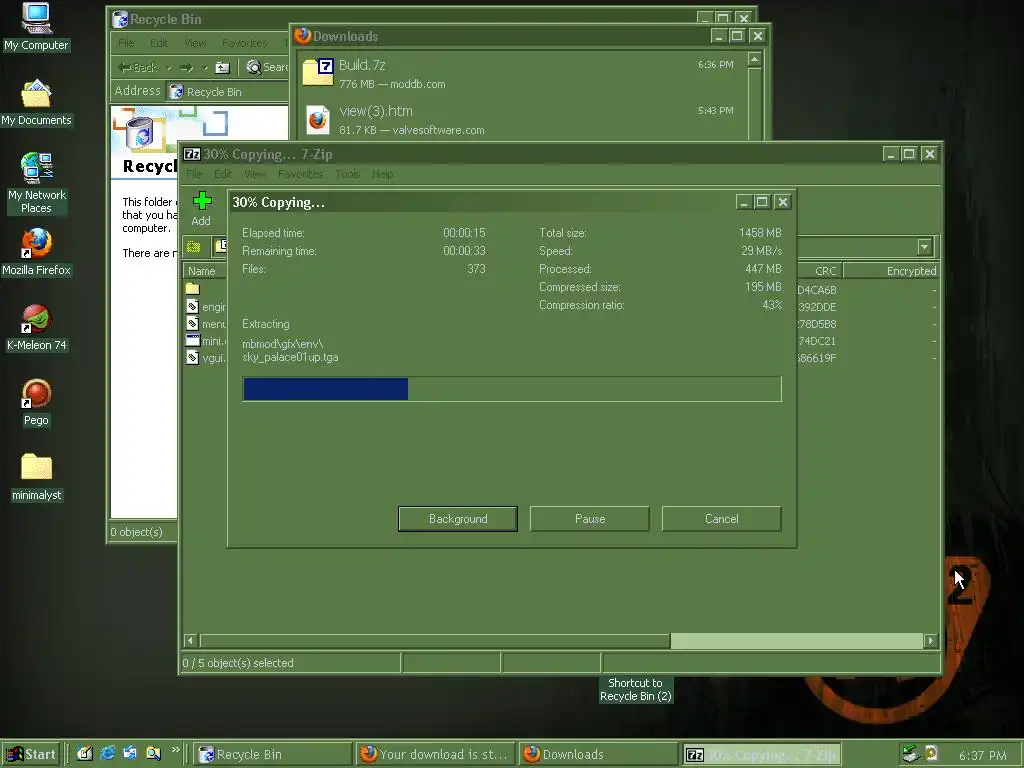Switch to Downloads taskbar button
Image resolution: width=1024 pixels, height=768 pixels.
599,754
